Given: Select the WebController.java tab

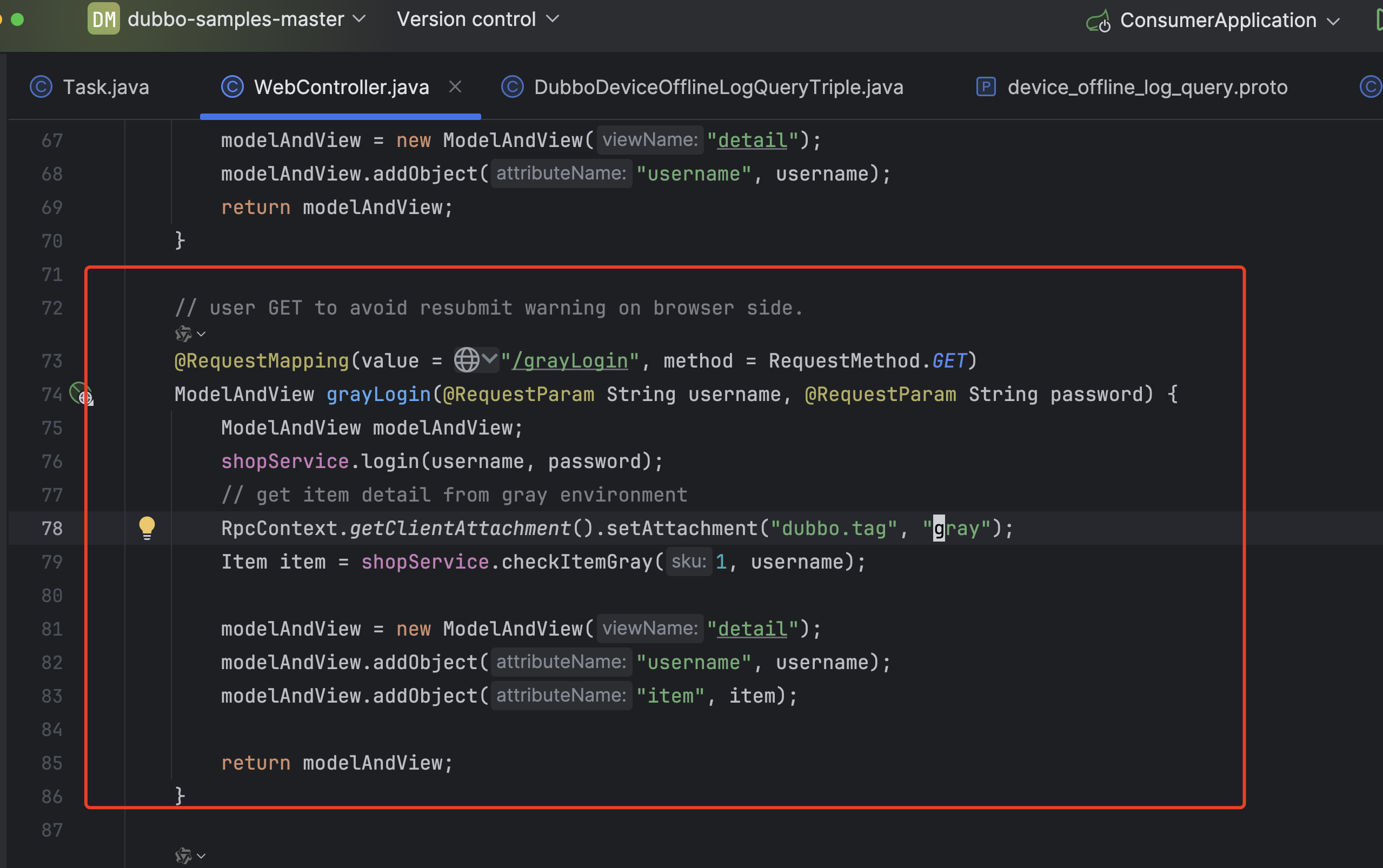Looking at the screenshot, I should (341, 87).
